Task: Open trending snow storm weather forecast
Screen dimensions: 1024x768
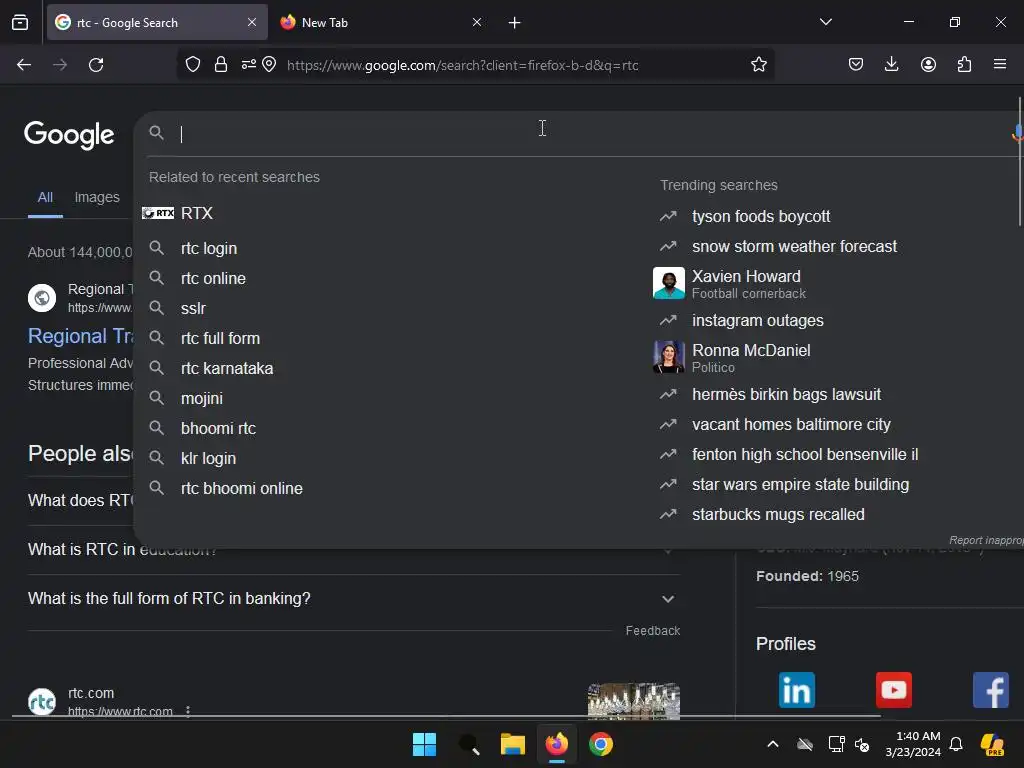Action: point(794,246)
